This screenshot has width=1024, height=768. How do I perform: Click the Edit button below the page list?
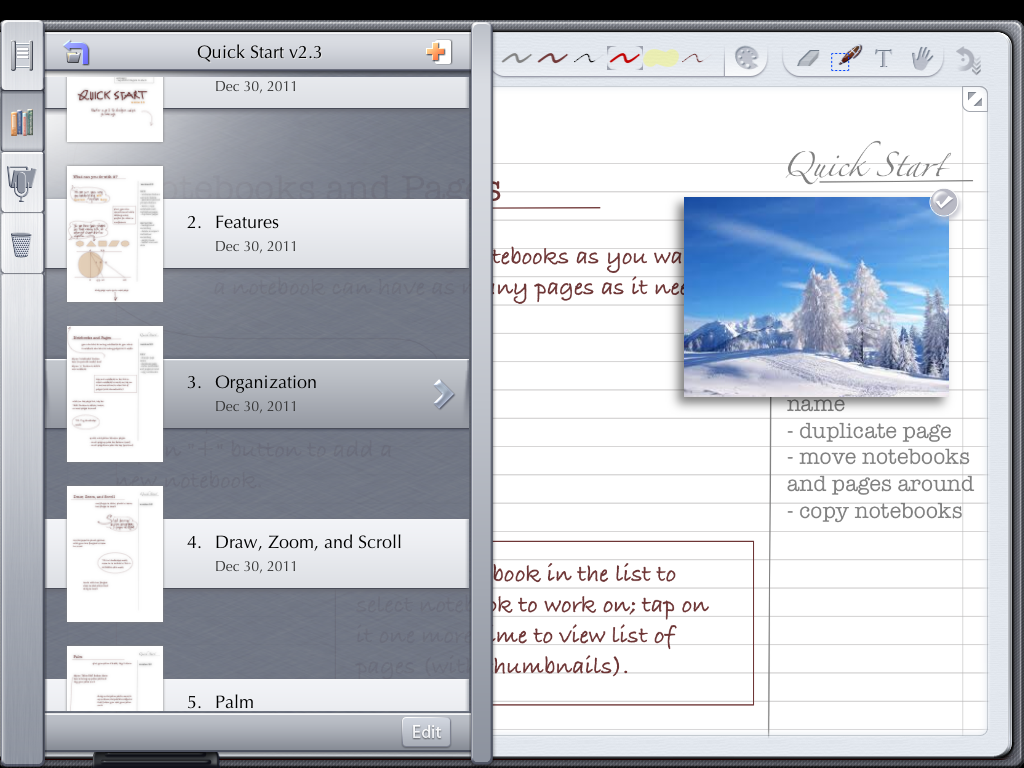click(426, 732)
